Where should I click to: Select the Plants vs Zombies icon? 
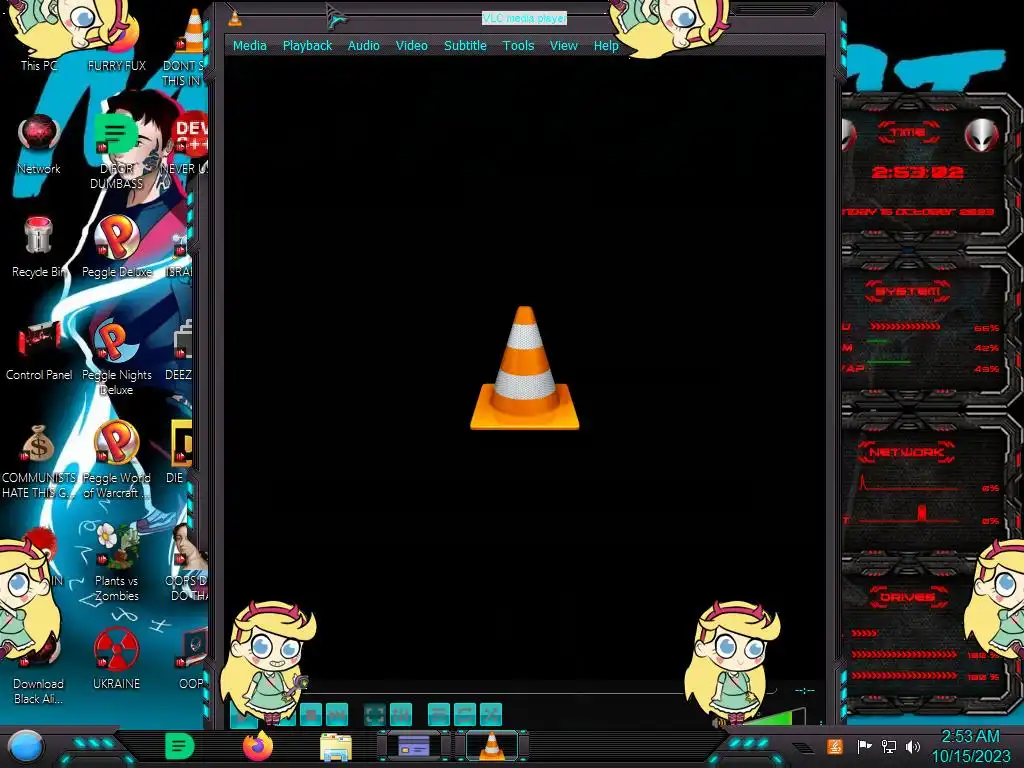pyautogui.click(x=116, y=563)
